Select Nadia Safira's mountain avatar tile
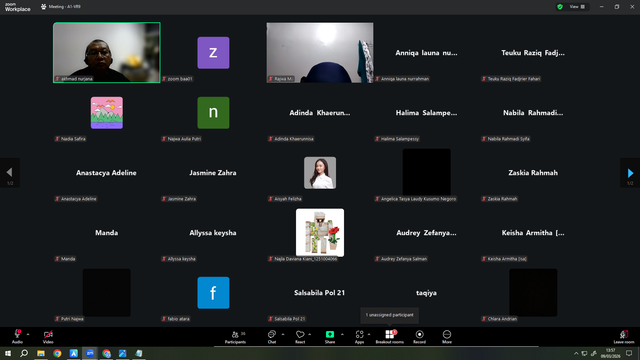Screen dimensions: 640x360 [x=107, y=113]
